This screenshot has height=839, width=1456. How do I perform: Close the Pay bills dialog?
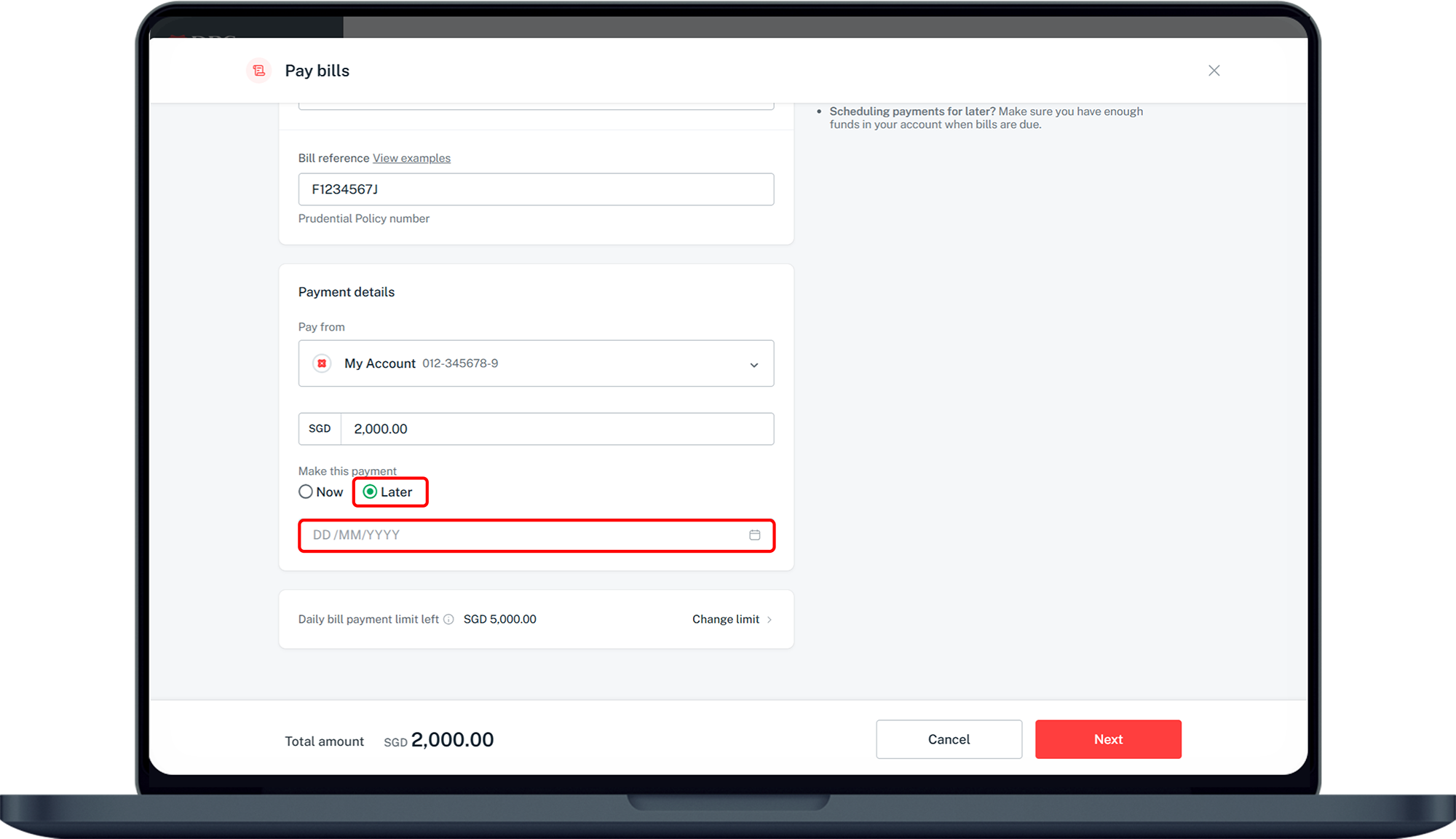tap(1214, 71)
